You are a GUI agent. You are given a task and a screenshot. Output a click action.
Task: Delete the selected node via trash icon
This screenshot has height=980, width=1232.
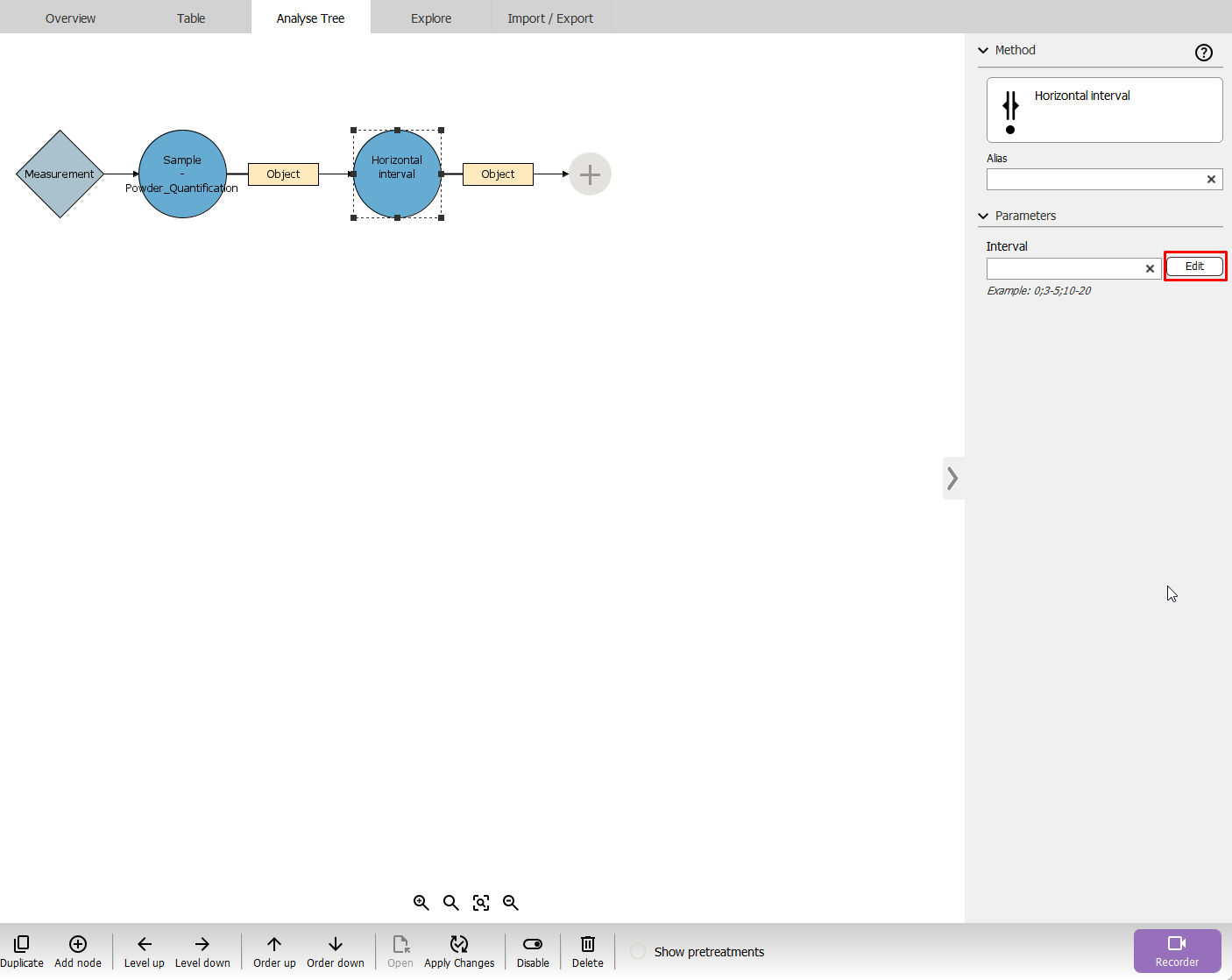click(x=588, y=944)
